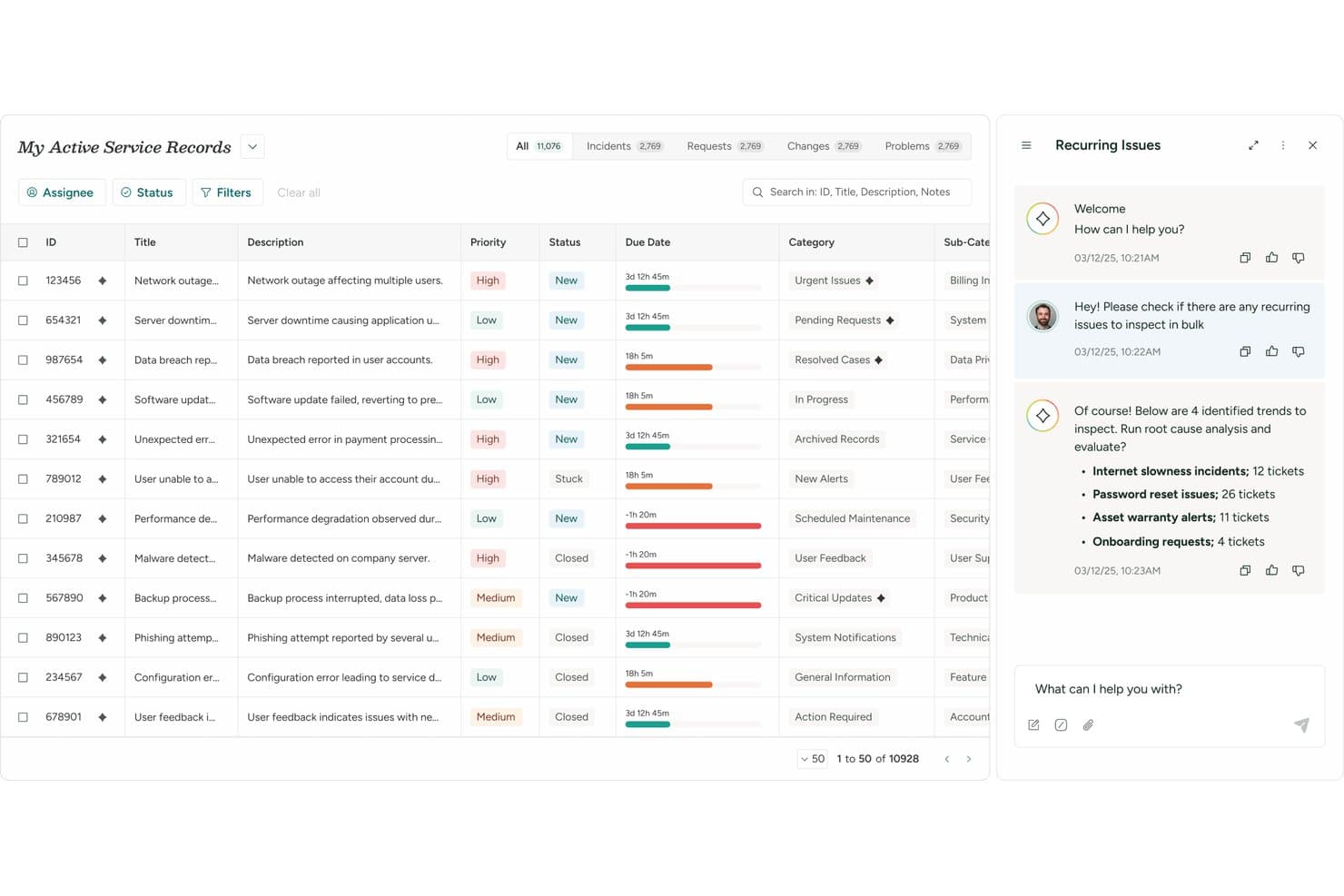Open the Filters menu
Screen dimensions: 1344x896
coord(227,192)
